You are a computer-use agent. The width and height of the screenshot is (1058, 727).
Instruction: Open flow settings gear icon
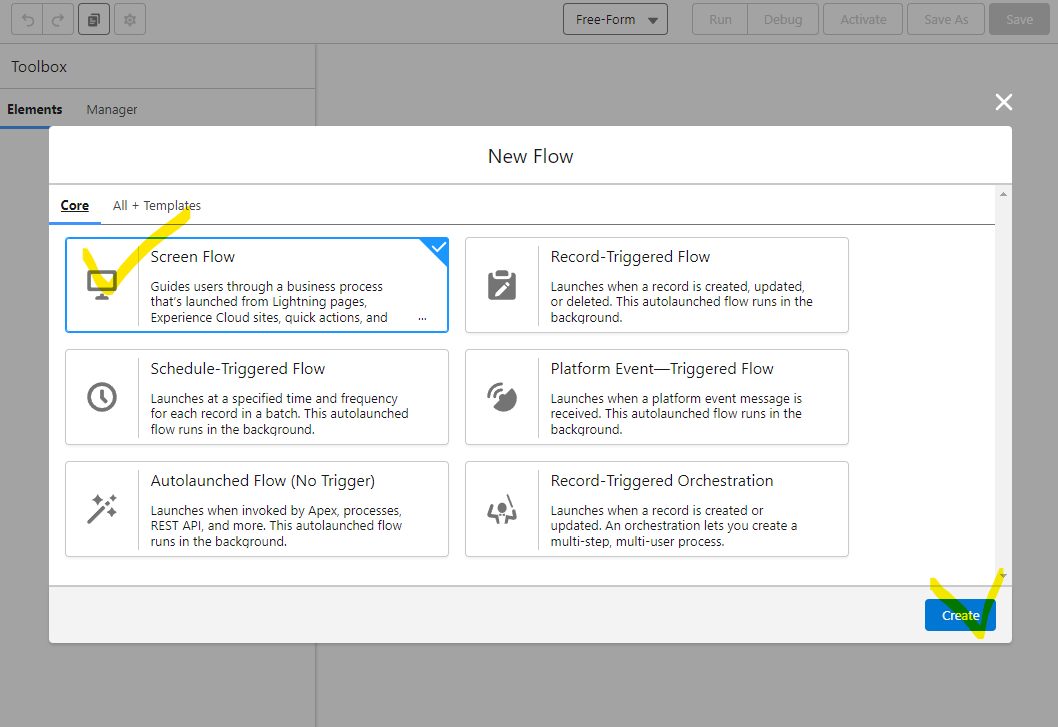point(130,20)
